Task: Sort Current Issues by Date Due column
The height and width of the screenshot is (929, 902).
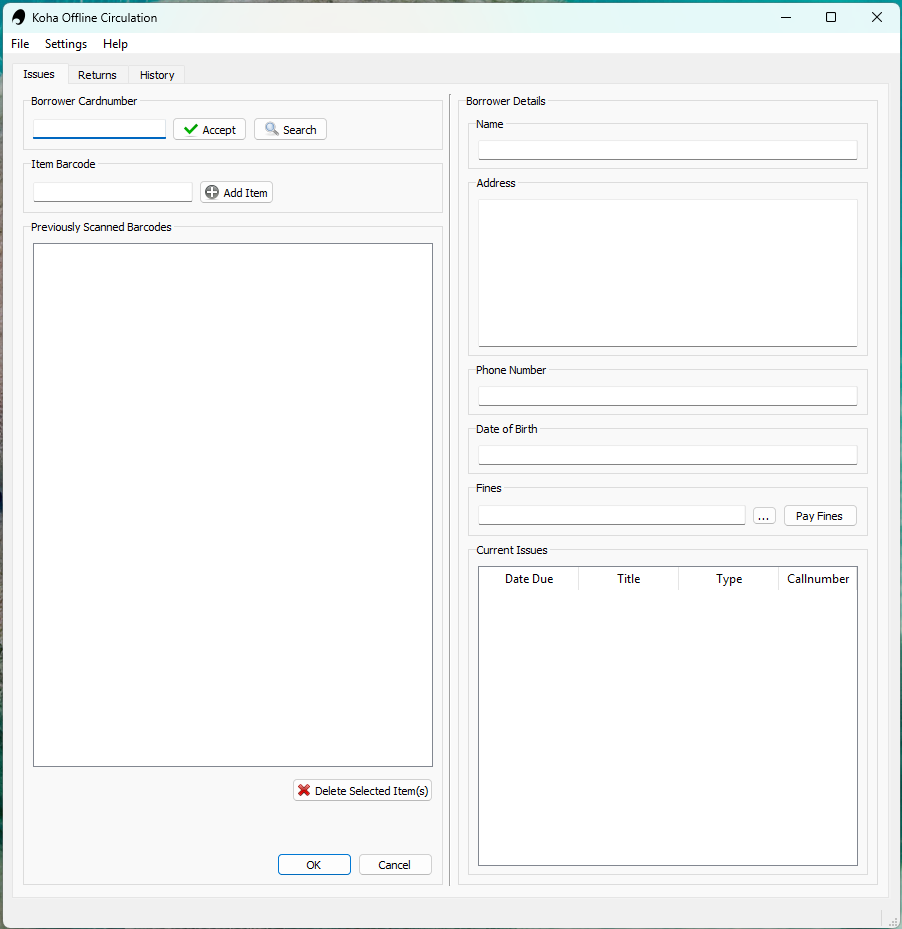Action: tap(528, 579)
